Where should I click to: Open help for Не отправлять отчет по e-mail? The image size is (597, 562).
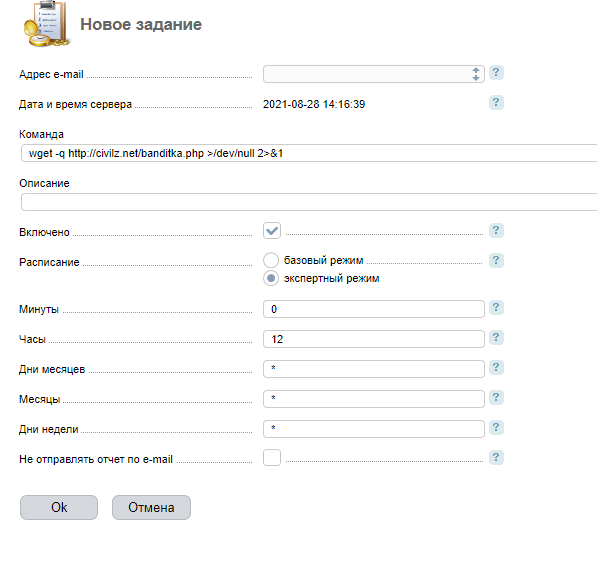click(x=496, y=457)
